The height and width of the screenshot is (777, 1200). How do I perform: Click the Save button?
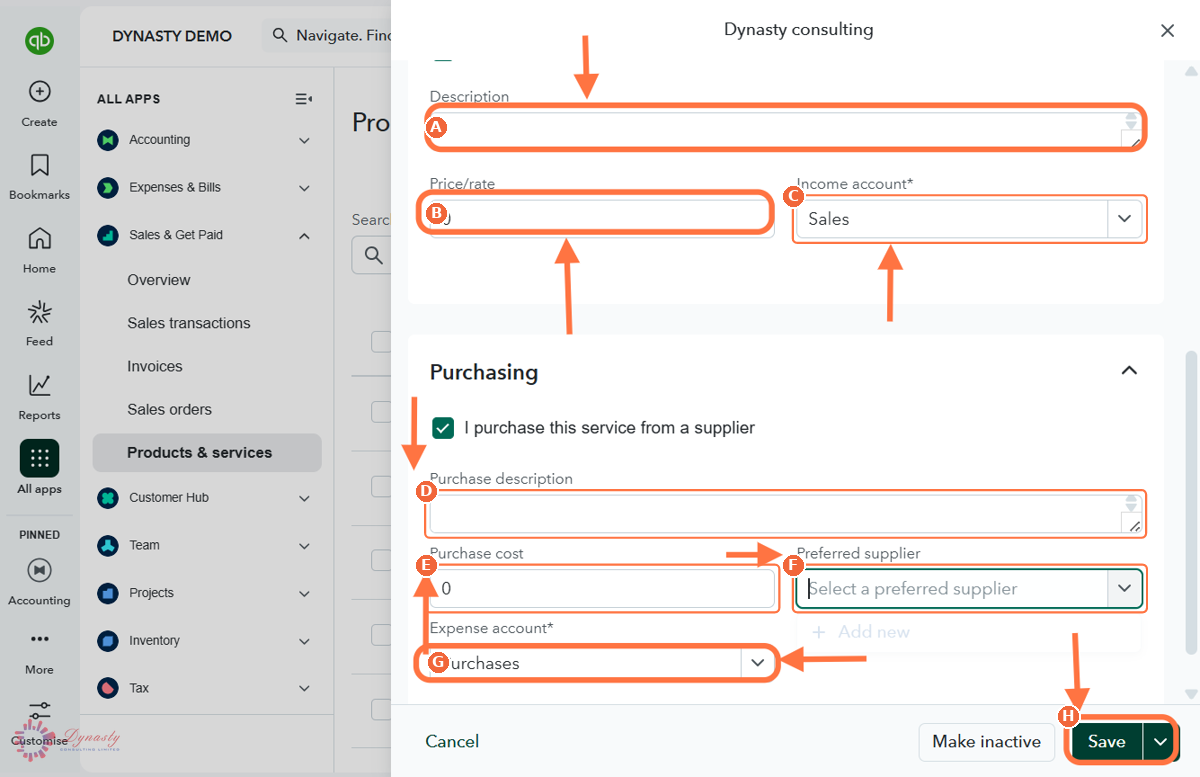1107,741
